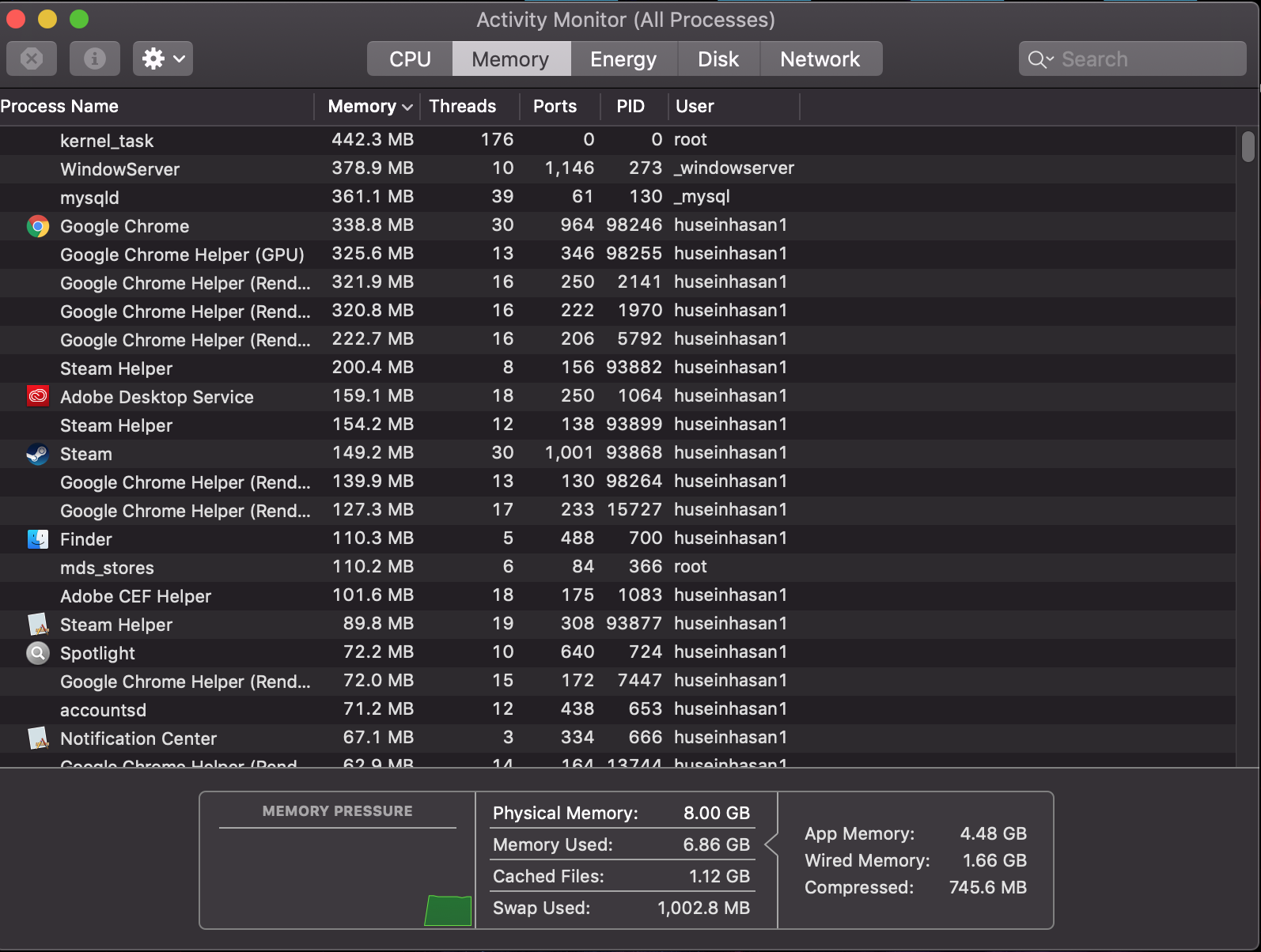
Task: Click the _windowserver user cell
Action: coord(734,168)
